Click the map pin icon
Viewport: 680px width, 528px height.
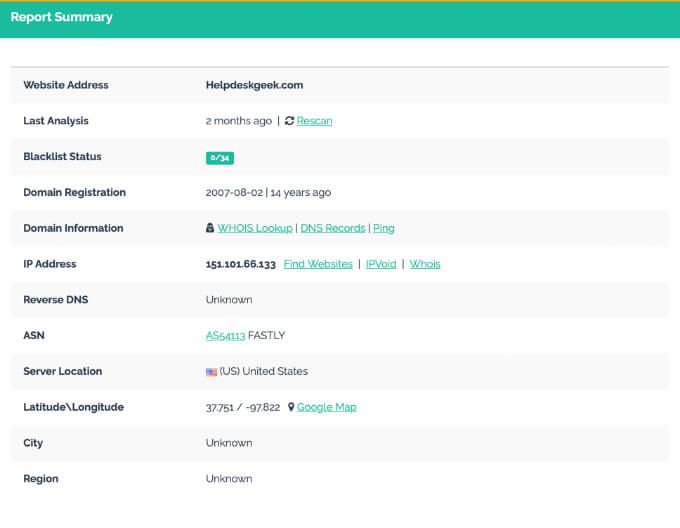coord(291,407)
